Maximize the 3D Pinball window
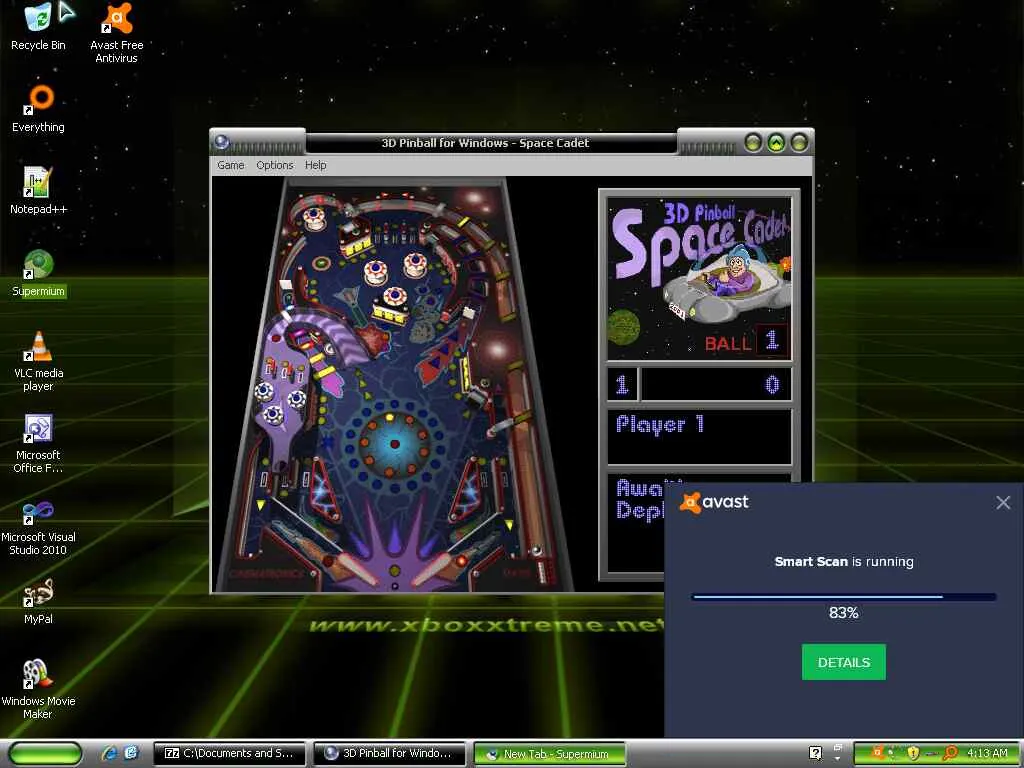The width and height of the screenshot is (1024, 768). tap(776, 142)
